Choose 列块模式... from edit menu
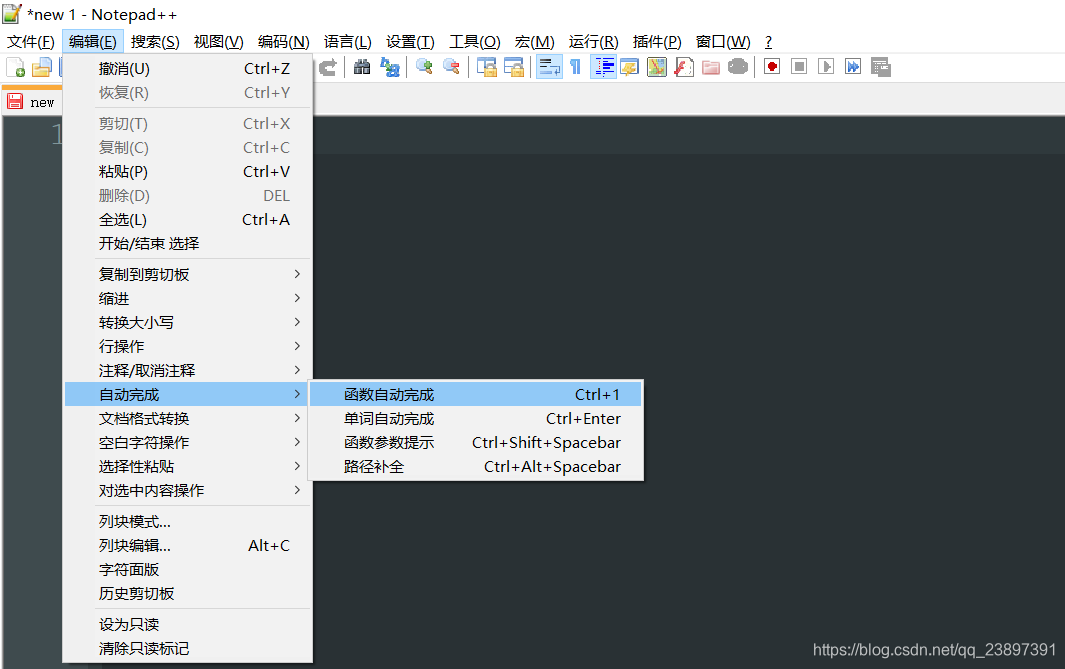1065x669 pixels. [x=187, y=522]
